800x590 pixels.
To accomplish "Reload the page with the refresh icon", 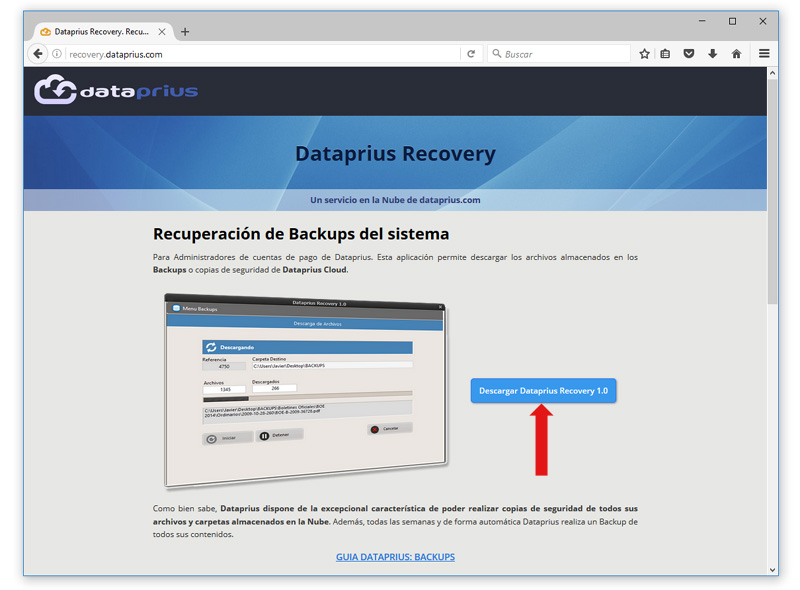I will tap(471, 54).
